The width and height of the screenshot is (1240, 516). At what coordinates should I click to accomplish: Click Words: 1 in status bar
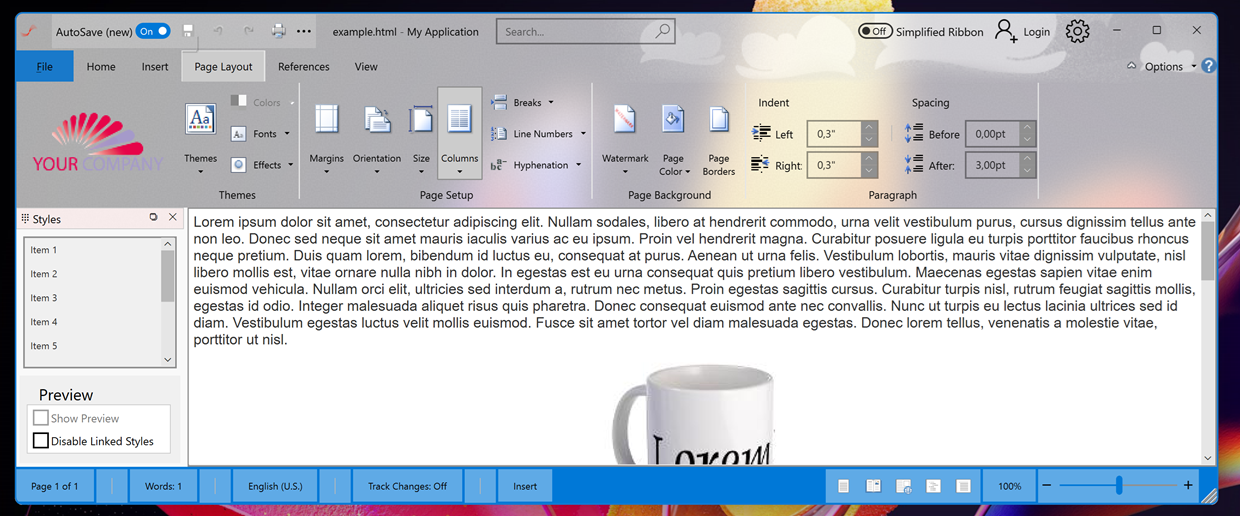point(164,486)
